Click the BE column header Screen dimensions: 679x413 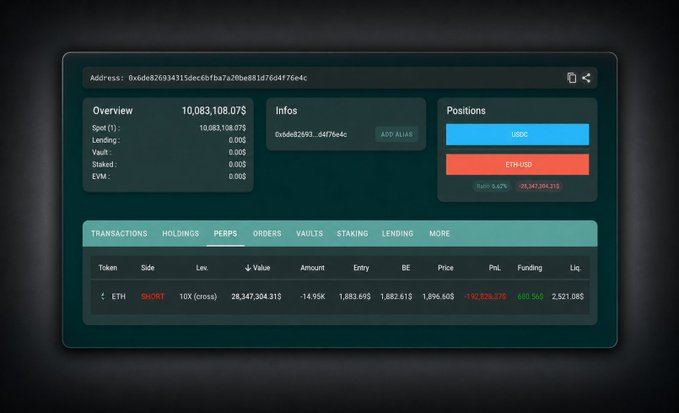(406, 268)
